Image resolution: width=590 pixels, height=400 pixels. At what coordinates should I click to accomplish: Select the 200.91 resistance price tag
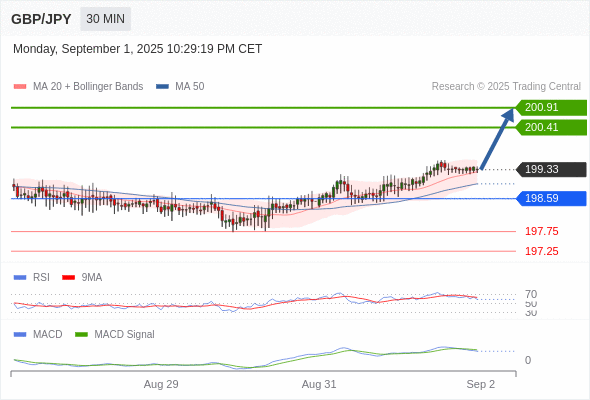point(551,108)
